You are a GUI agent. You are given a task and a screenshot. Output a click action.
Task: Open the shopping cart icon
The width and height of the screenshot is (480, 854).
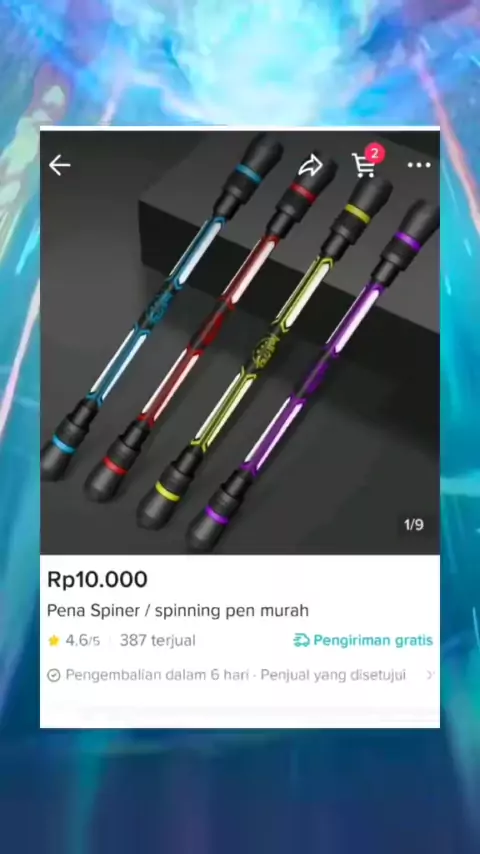[x=363, y=166]
